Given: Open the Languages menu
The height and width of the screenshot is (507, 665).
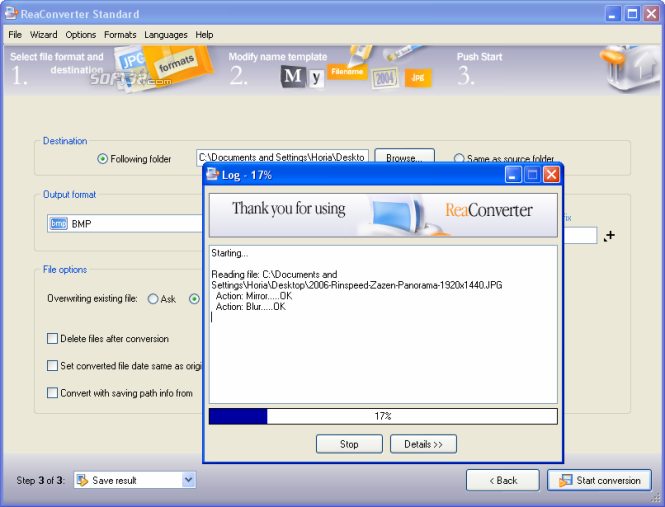Looking at the screenshot, I should pos(165,35).
